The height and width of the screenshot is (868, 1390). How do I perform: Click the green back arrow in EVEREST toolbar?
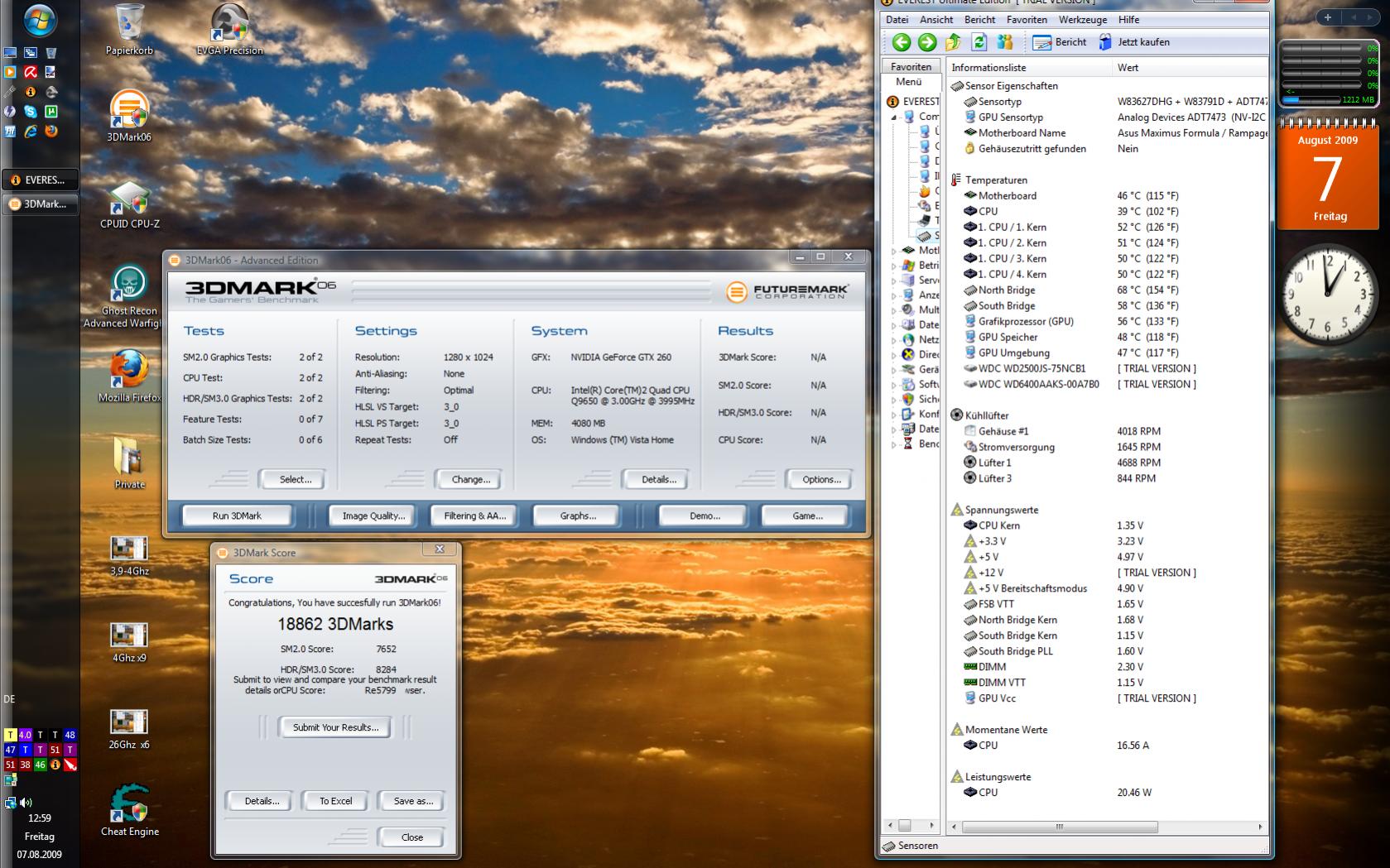click(902, 42)
